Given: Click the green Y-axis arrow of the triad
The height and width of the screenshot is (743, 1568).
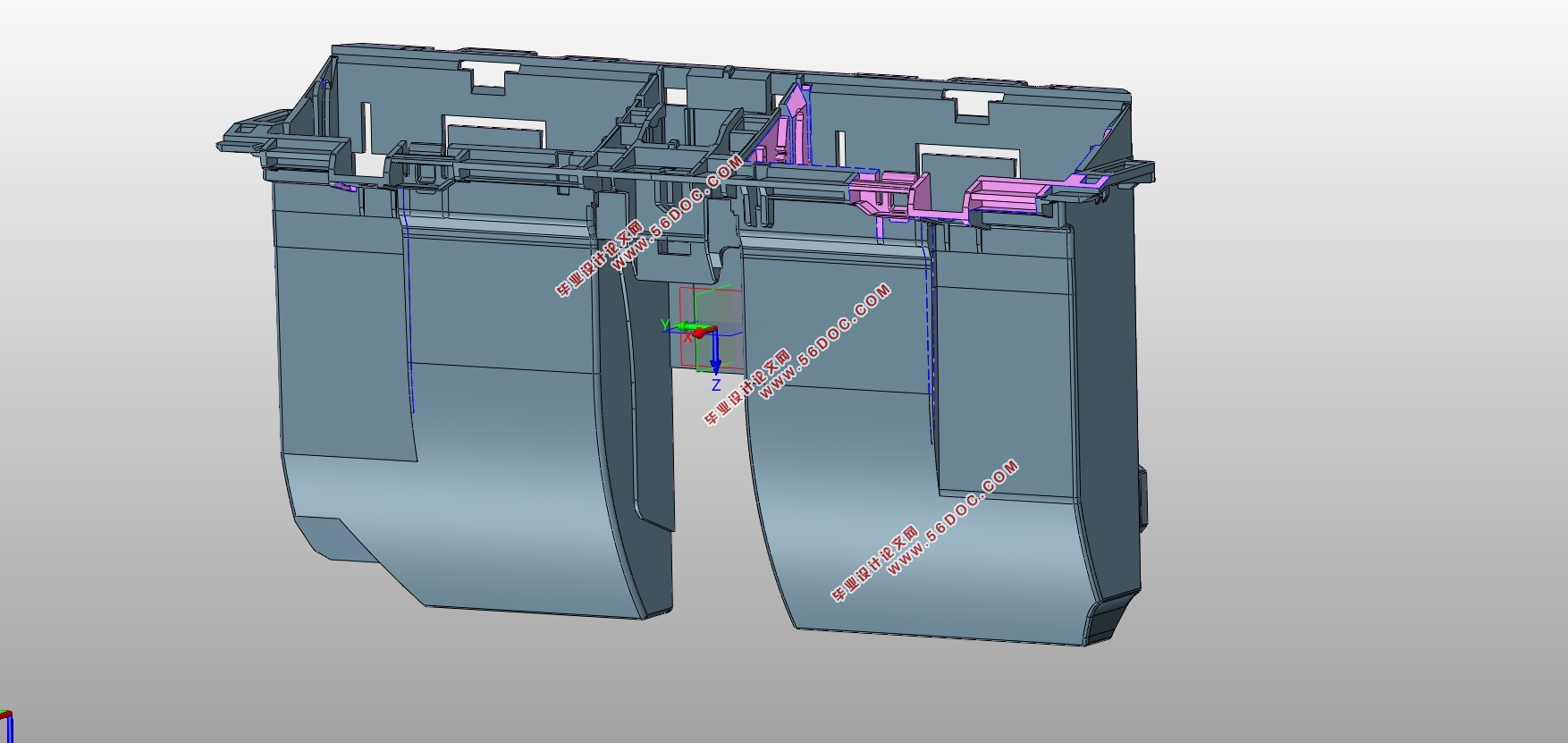Looking at the screenshot, I should point(681,327).
